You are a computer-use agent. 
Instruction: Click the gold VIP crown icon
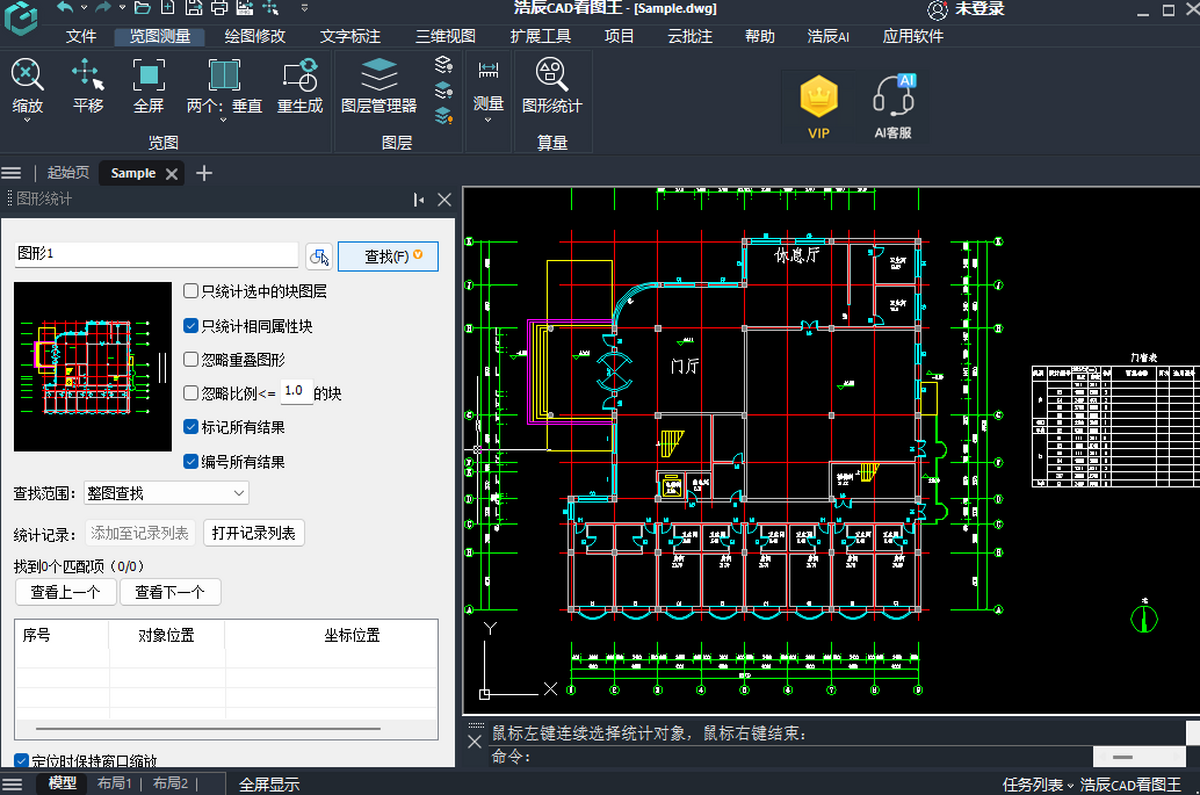point(819,96)
